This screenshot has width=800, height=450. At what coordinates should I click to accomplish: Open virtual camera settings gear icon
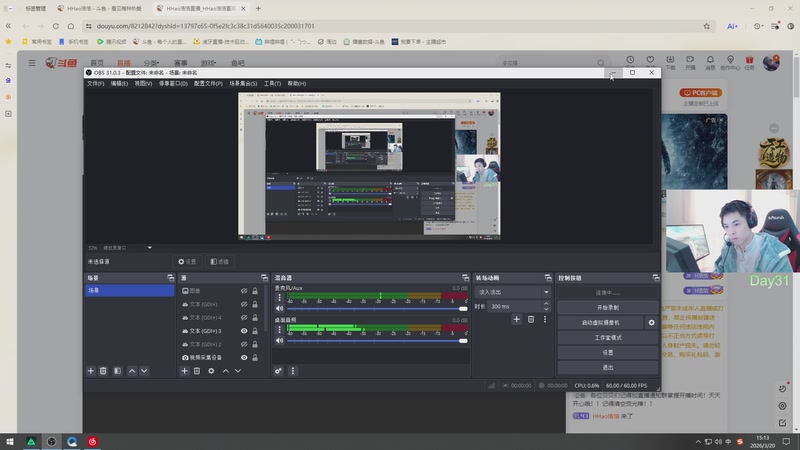click(651, 323)
